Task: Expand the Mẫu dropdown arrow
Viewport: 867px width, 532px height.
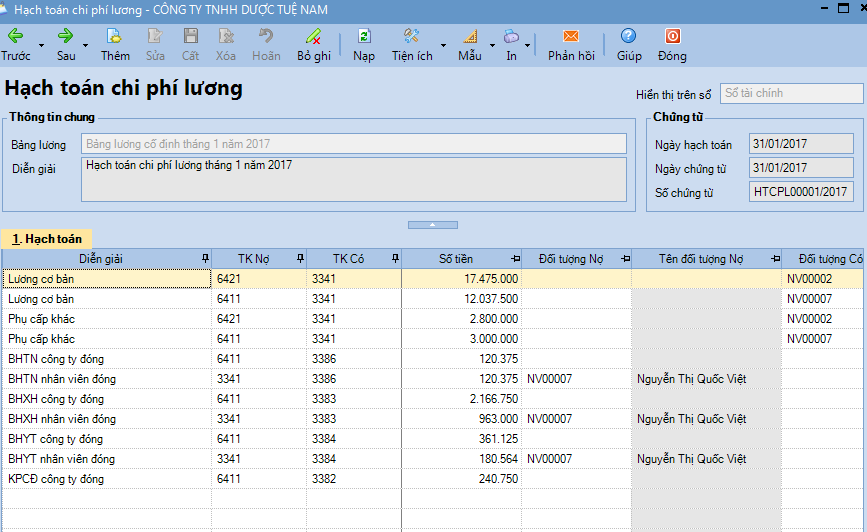Action: click(x=492, y=45)
